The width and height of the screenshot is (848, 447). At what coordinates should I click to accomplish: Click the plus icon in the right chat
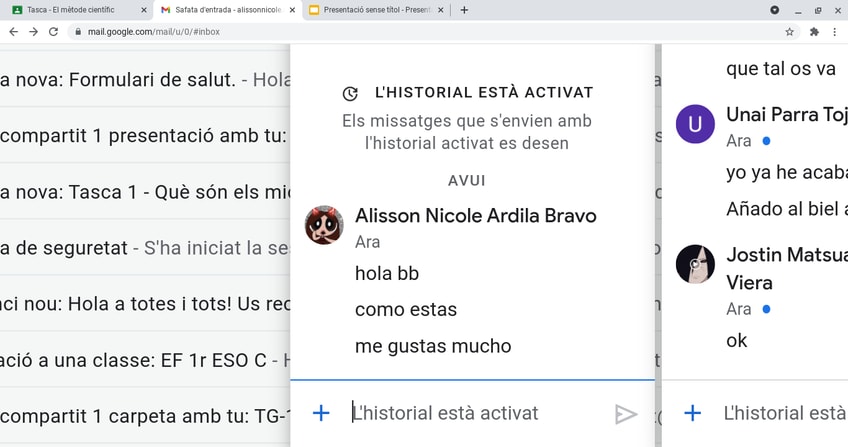693,413
